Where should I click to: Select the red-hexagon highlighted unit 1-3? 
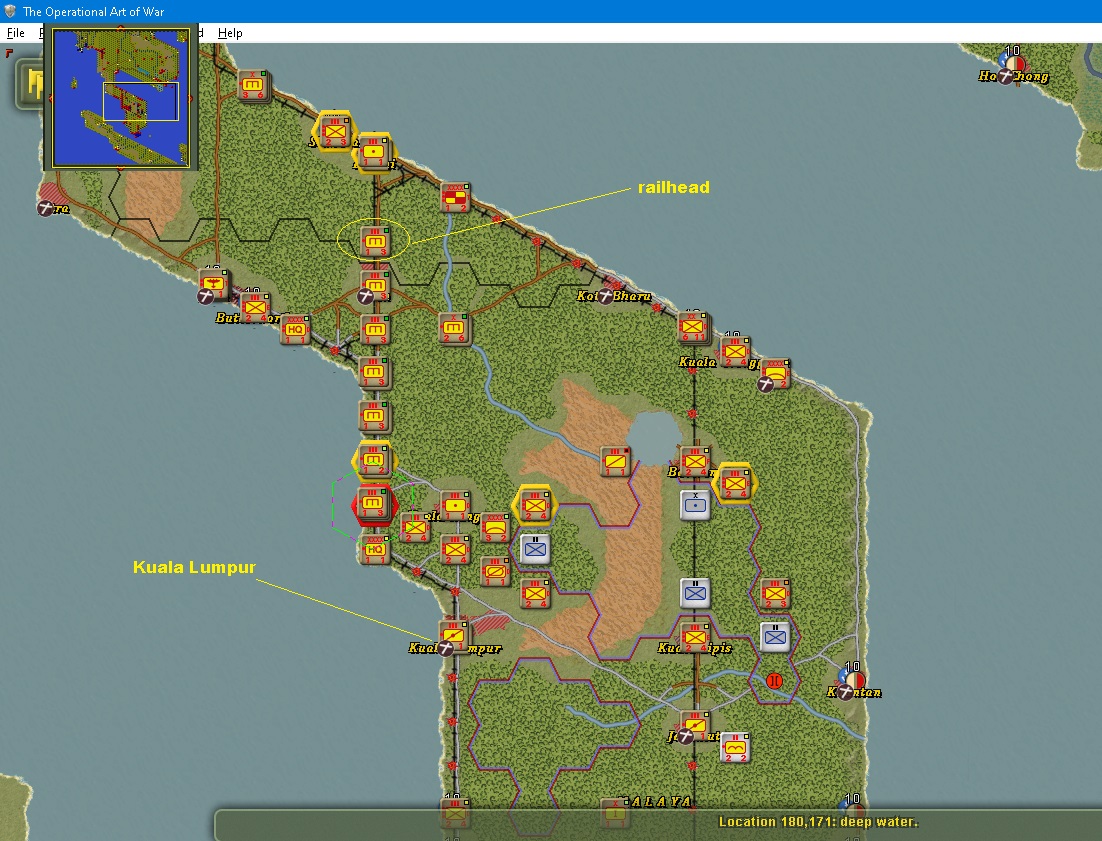click(373, 503)
